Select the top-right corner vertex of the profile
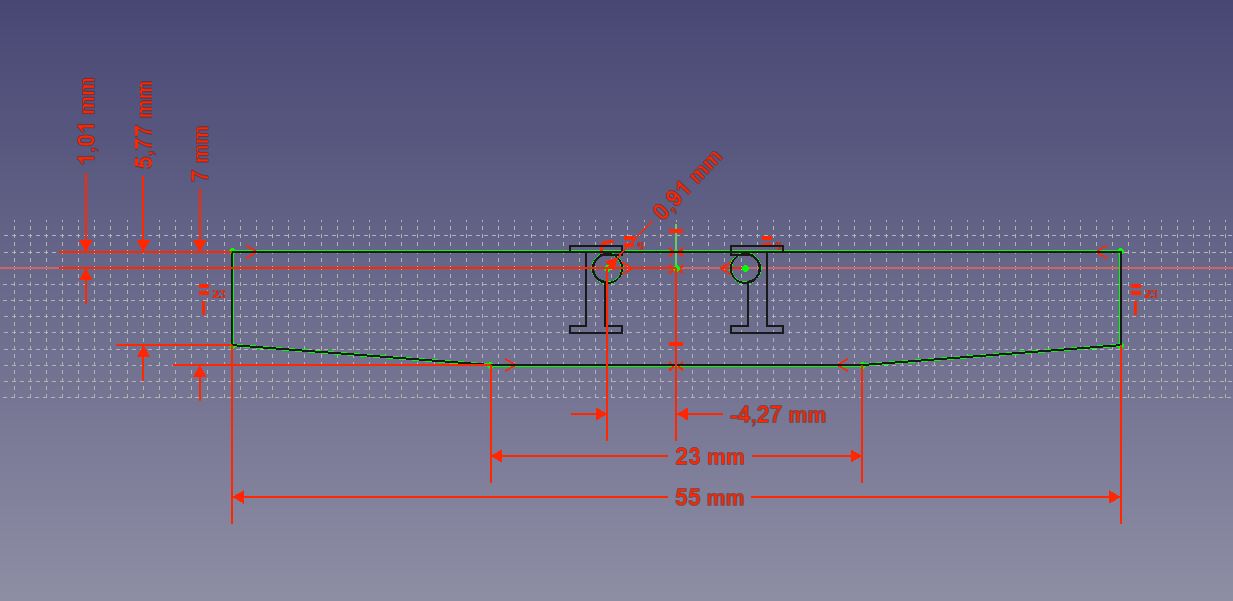Screen dimensions: 1233x601 point(1120,251)
